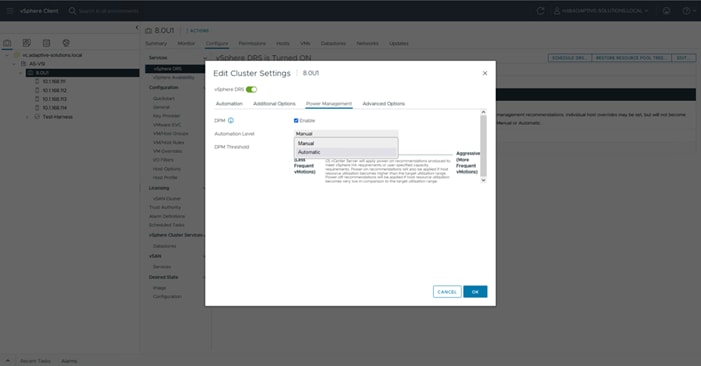Toggle the vSphere DRS switch
Image resolution: width=701 pixels, height=366 pixels.
(251, 89)
